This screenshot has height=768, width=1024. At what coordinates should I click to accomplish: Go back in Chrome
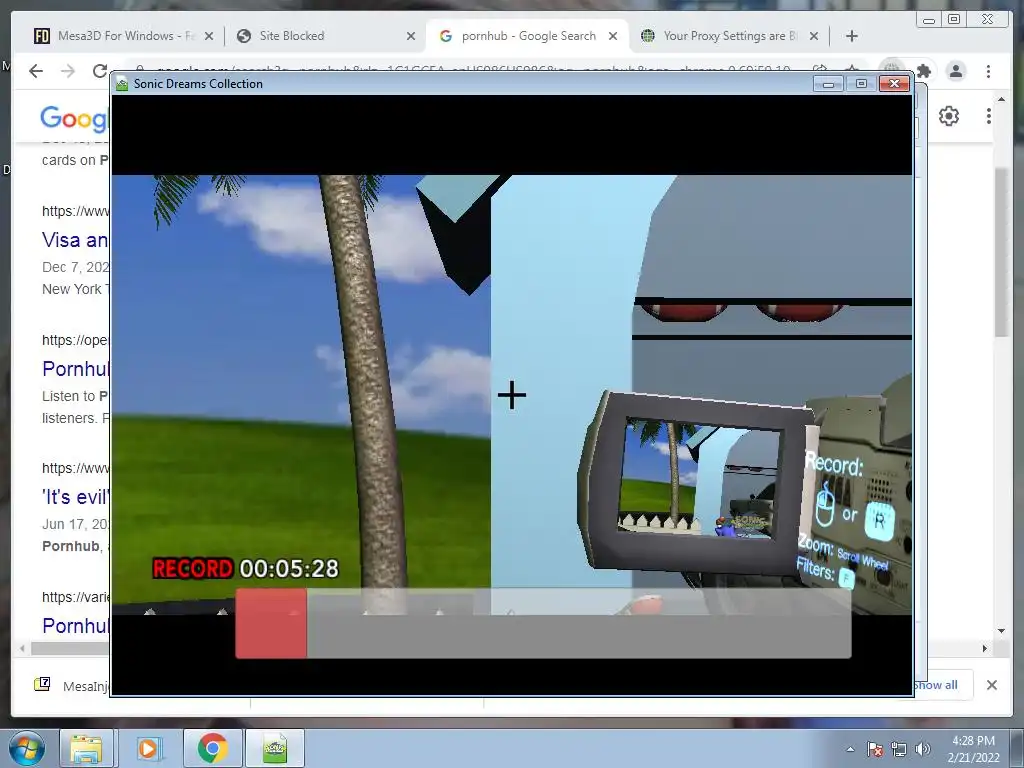pyautogui.click(x=36, y=71)
